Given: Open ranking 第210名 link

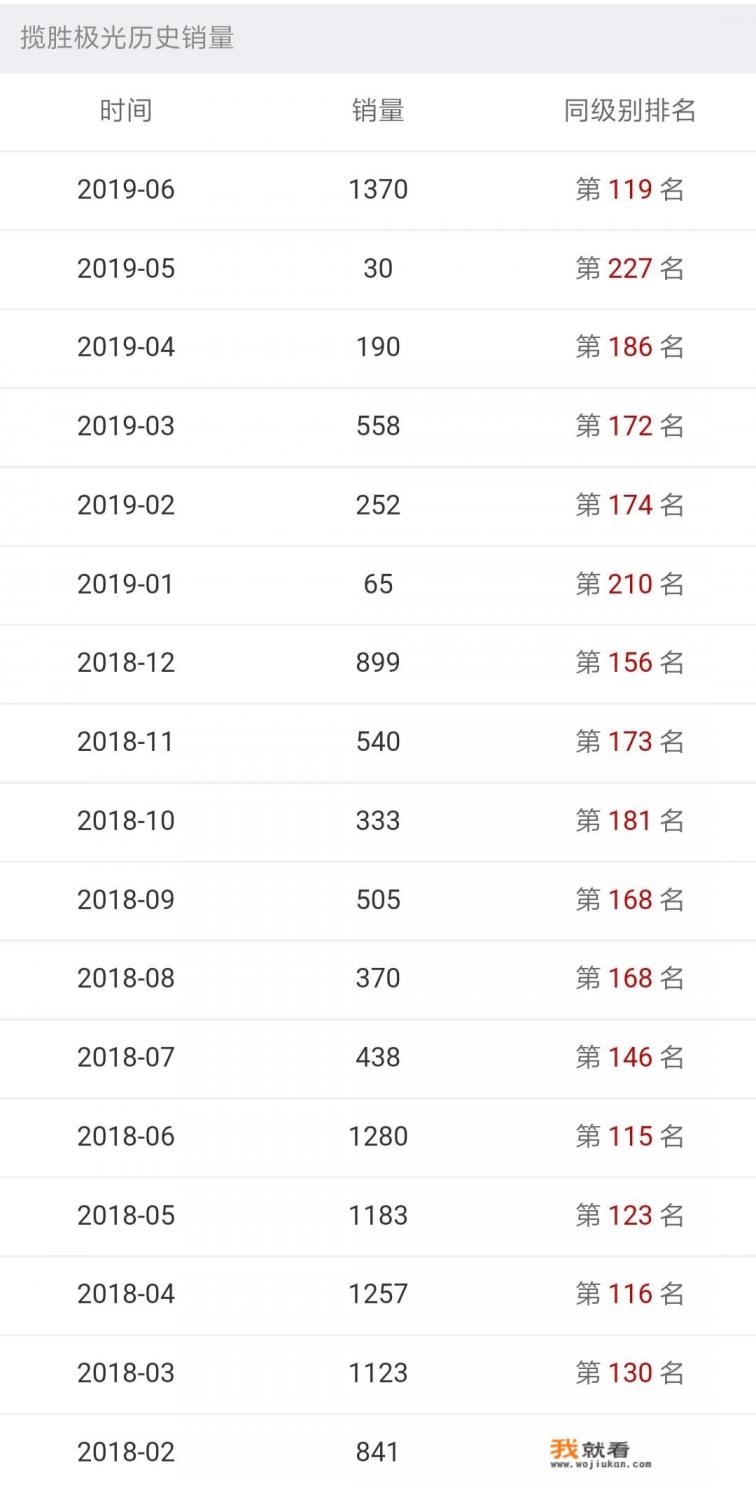Looking at the screenshot, I should [x=629, y=584].
